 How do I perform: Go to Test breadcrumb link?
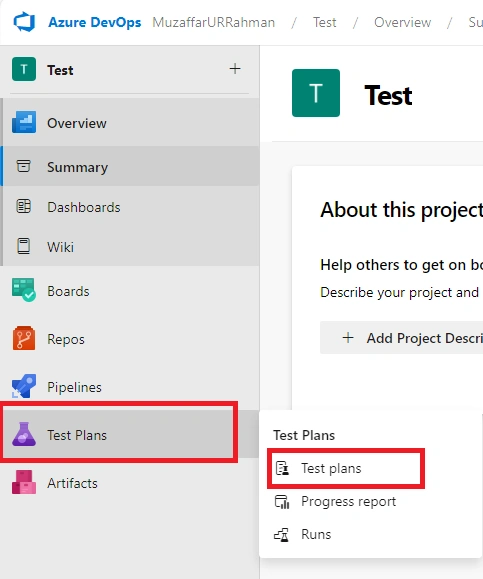tap(325, 22)
